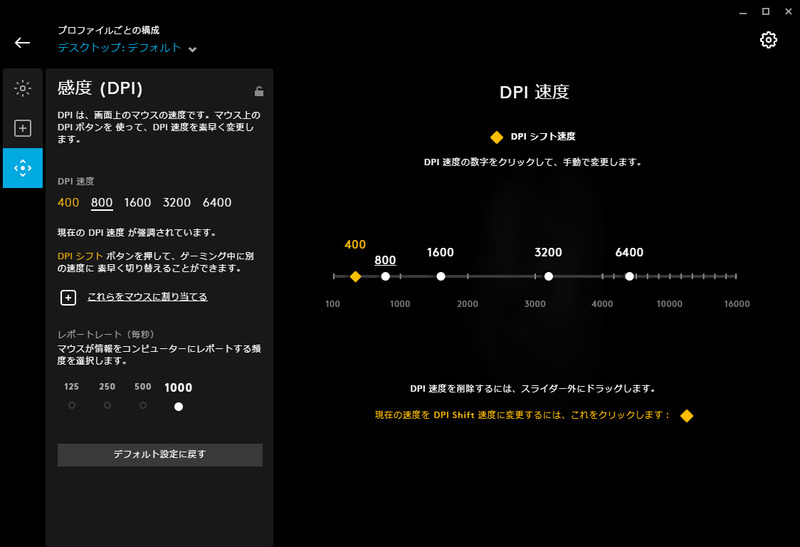Select the 400 DPI value in the list
The height and width of the screenshot is (547, 800).
68,203
